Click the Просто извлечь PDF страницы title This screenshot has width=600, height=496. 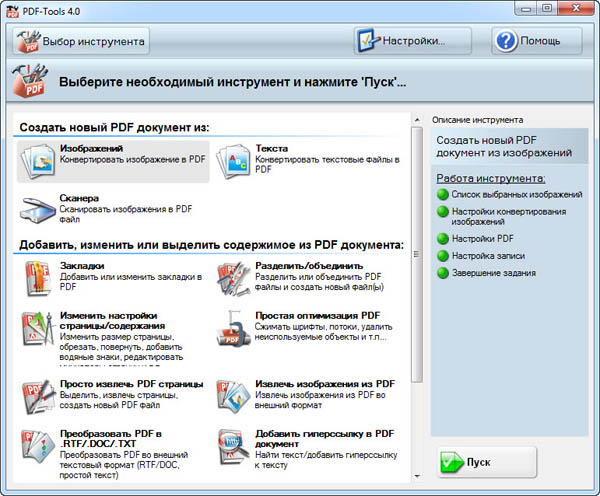tap(132, 384)
